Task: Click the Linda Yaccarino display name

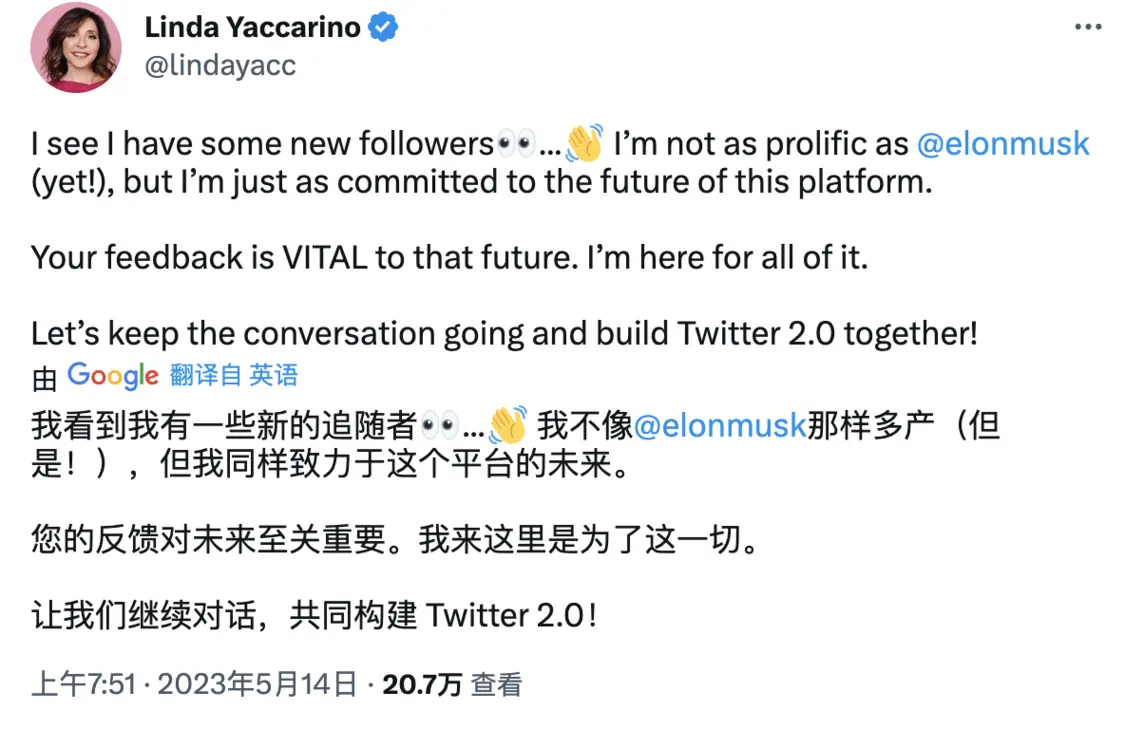Action: click(252, 28)
